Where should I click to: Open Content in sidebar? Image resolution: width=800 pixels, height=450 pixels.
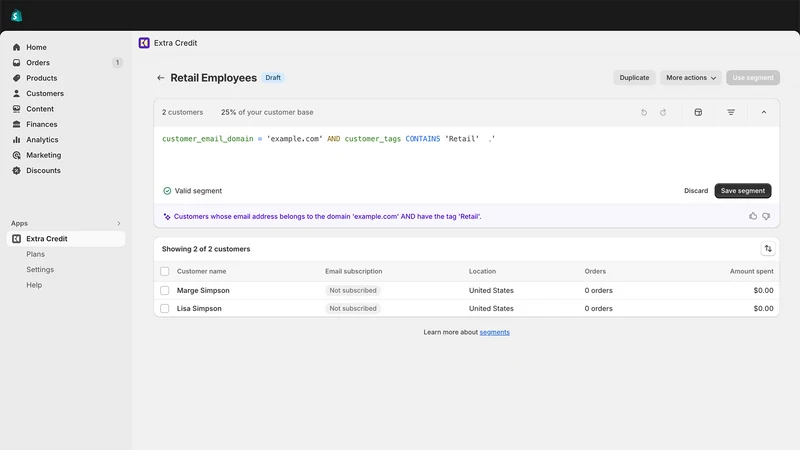(40, 109)
